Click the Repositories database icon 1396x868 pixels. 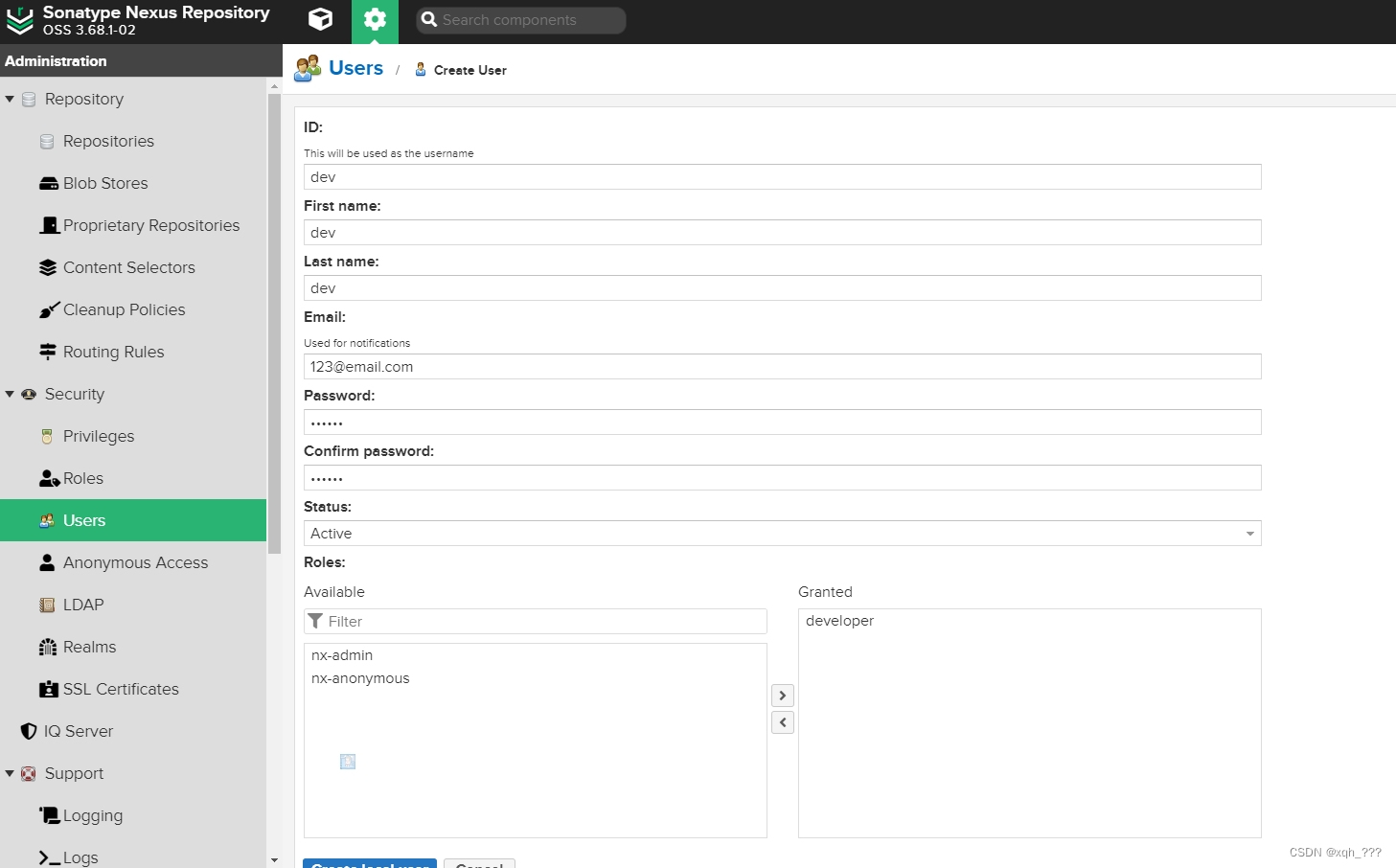pyautogui.click(x=47, y=141)
